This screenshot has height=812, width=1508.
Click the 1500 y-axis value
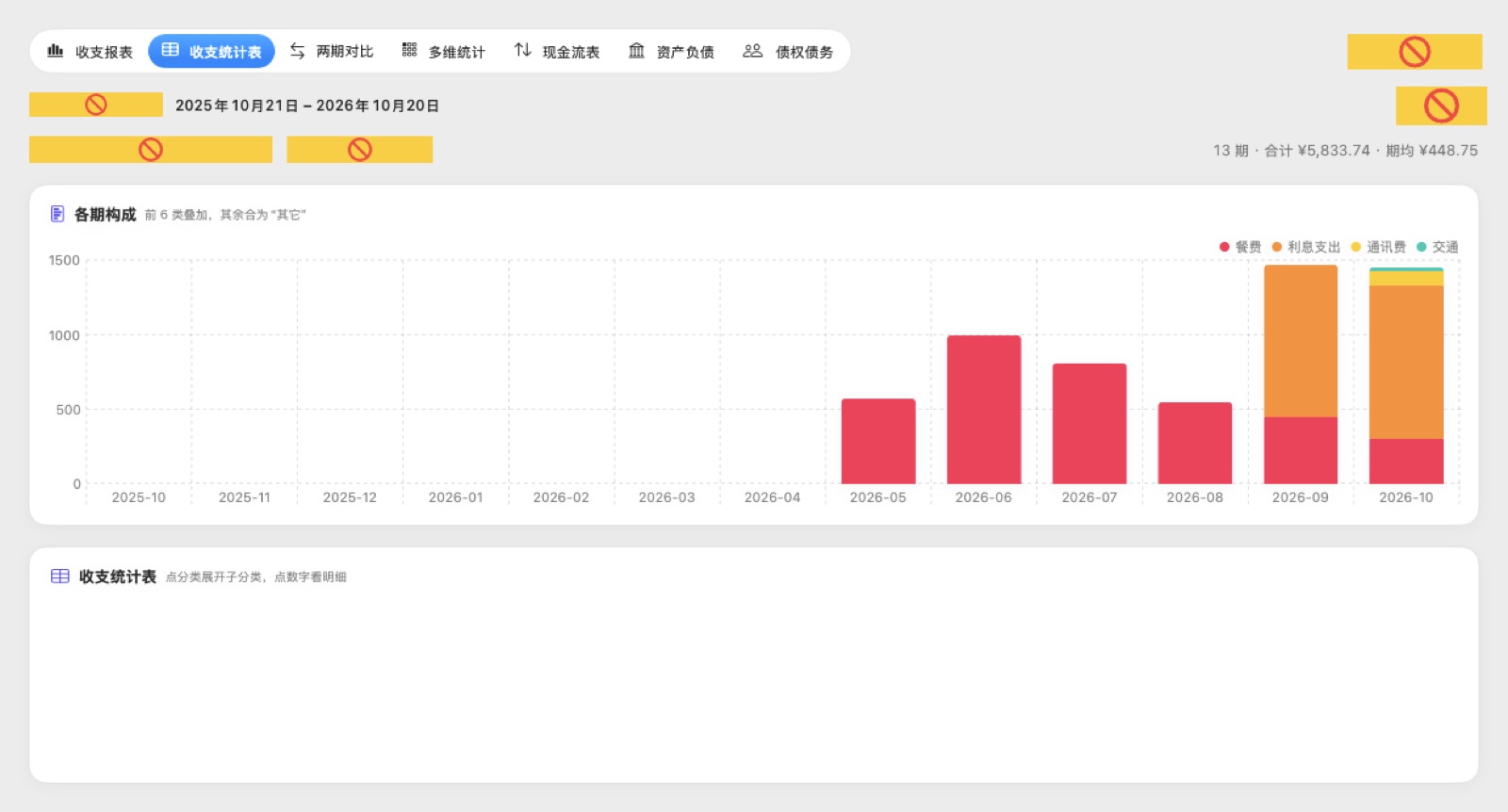[64, 260]
